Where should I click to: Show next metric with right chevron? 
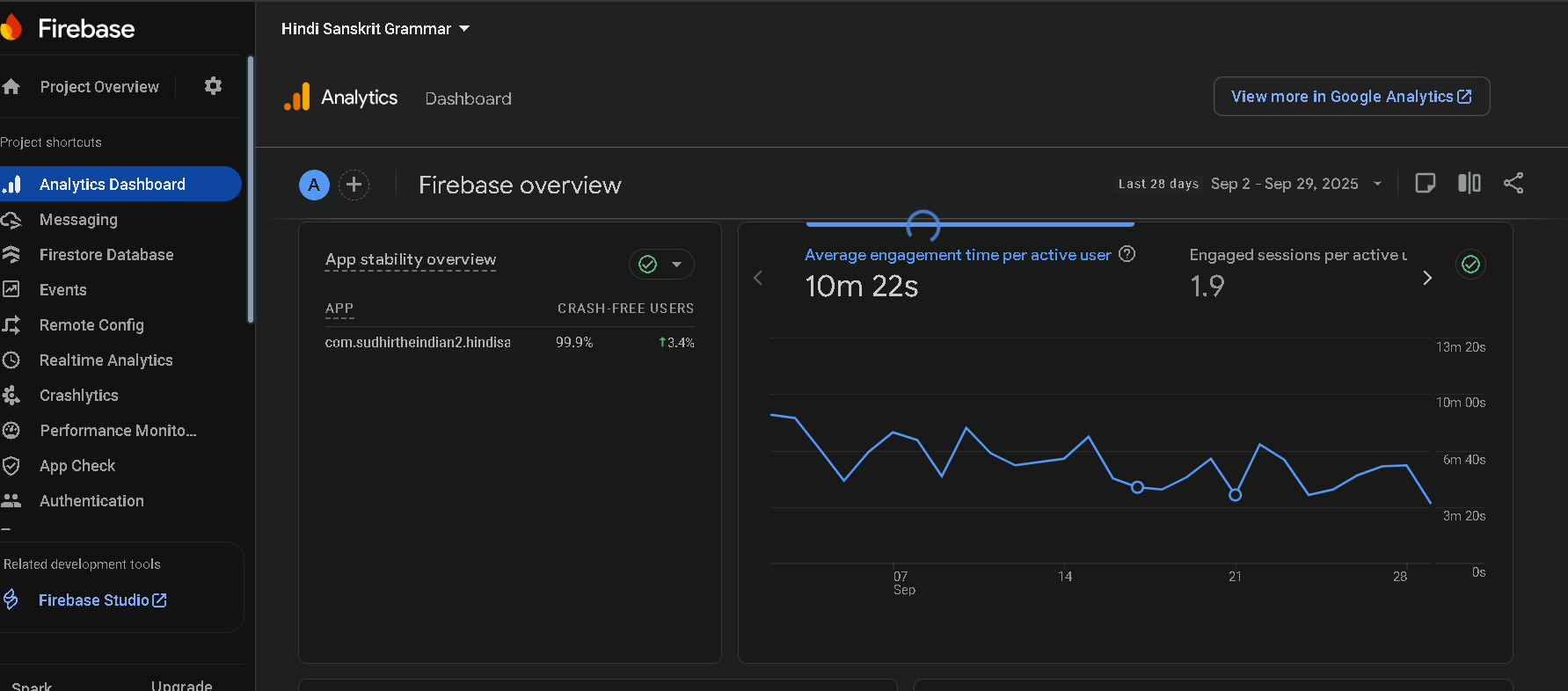[x=1427, y=278]
